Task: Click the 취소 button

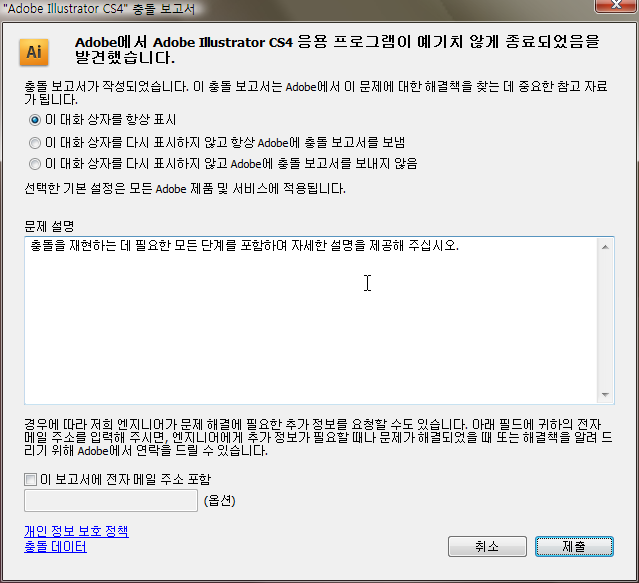Action: coord(487,546)
